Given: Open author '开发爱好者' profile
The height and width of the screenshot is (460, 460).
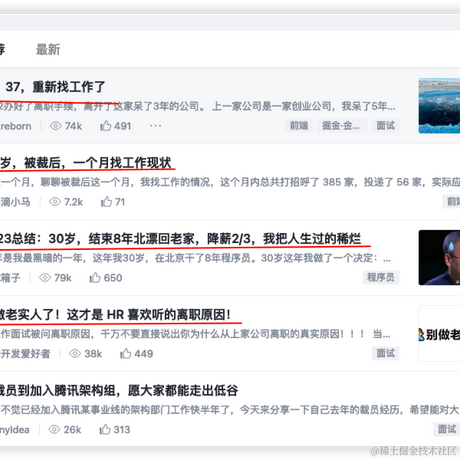Looking at the screenshot, I should [x=25, y=354].
